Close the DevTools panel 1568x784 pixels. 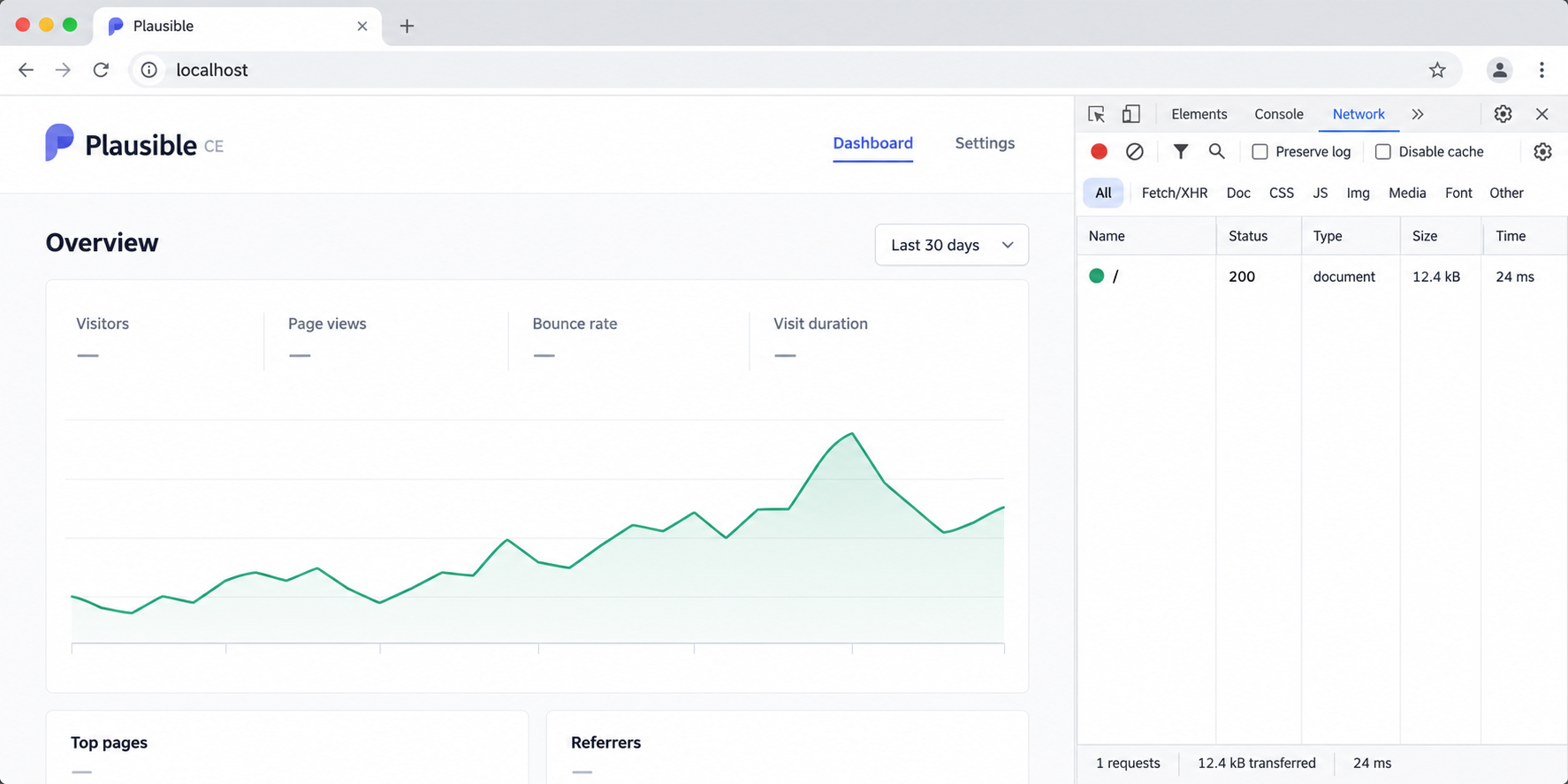[x=1541, y=114]
